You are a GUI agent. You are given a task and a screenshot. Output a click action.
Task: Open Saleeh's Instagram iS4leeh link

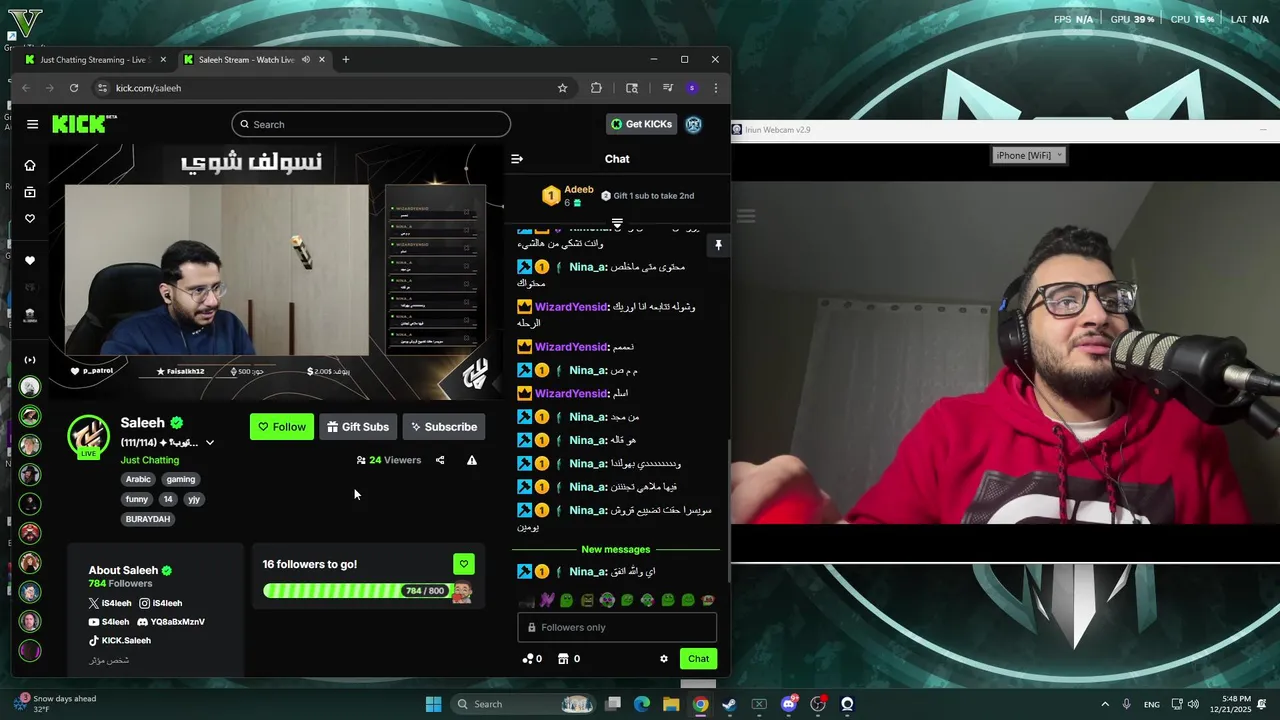[x=160, y=603]
